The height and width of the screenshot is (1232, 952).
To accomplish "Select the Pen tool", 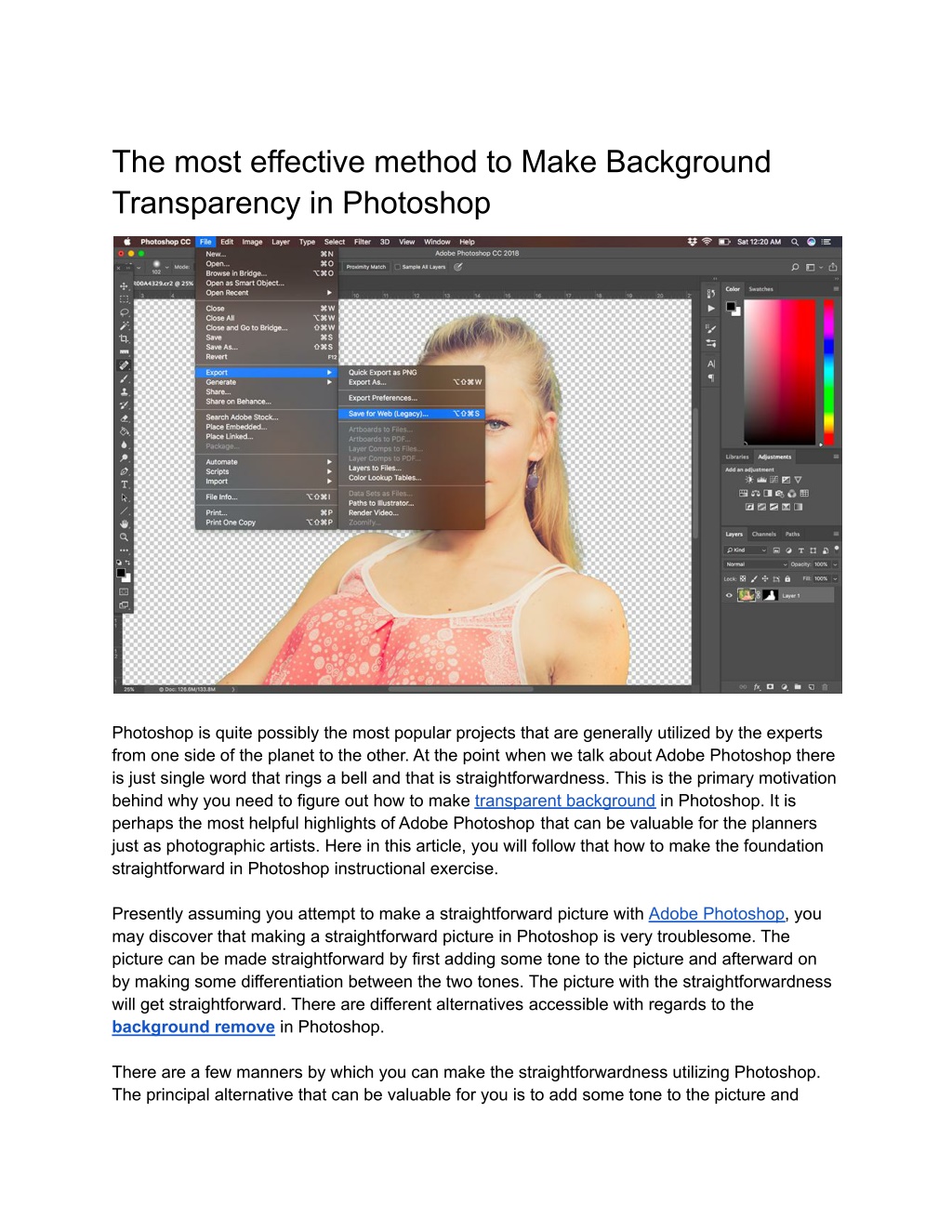I will tap(124, 470).
